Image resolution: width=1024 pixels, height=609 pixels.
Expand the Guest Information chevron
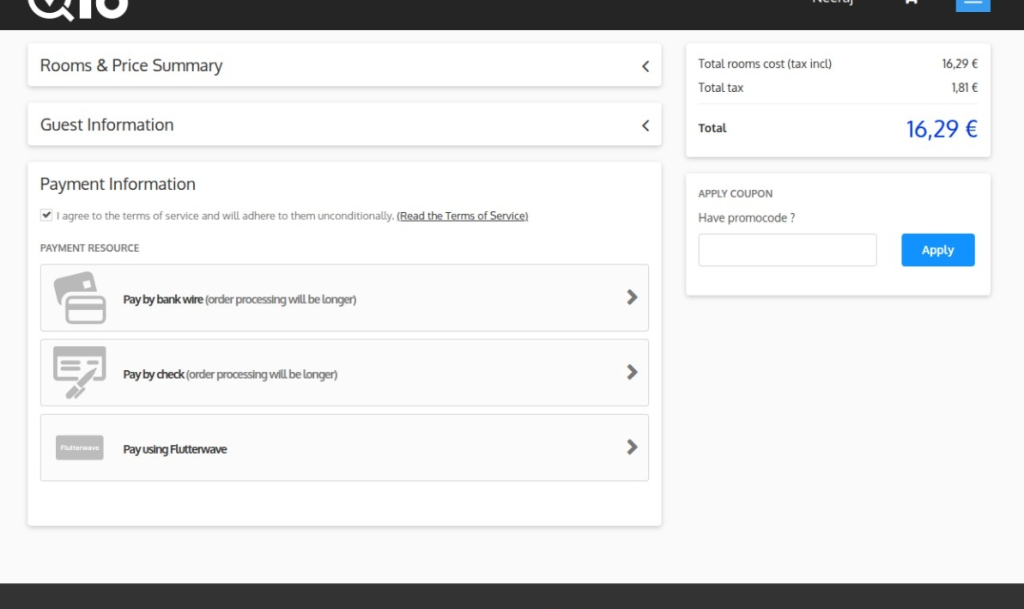(645, 125)
